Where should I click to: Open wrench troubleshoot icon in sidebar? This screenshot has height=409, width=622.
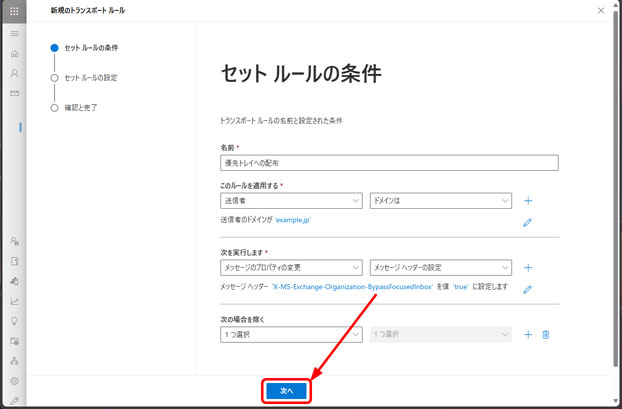(14, 400)
